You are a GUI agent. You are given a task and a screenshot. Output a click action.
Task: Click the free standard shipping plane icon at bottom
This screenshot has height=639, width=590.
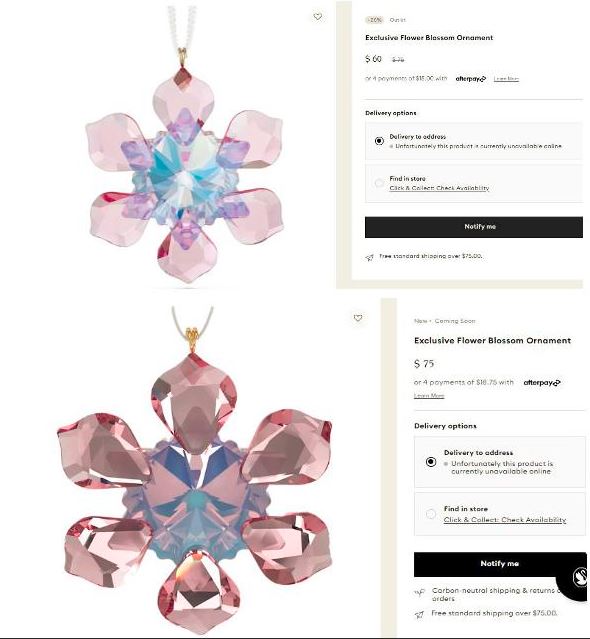[419, 615]
